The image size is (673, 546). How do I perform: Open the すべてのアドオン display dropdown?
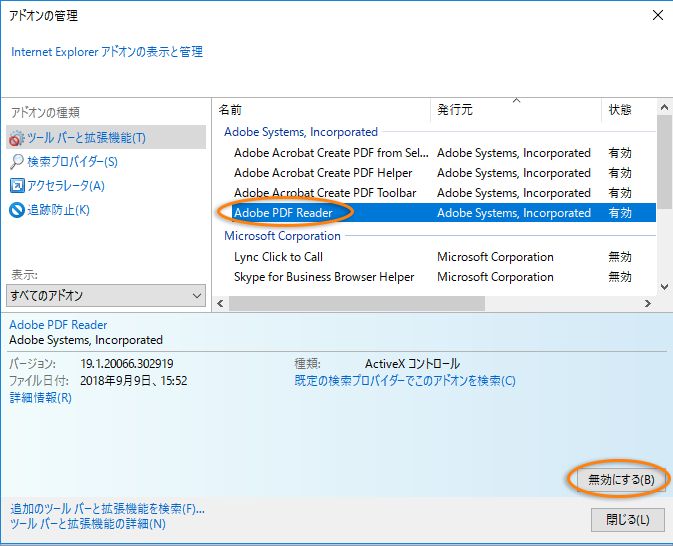[106, 295]
